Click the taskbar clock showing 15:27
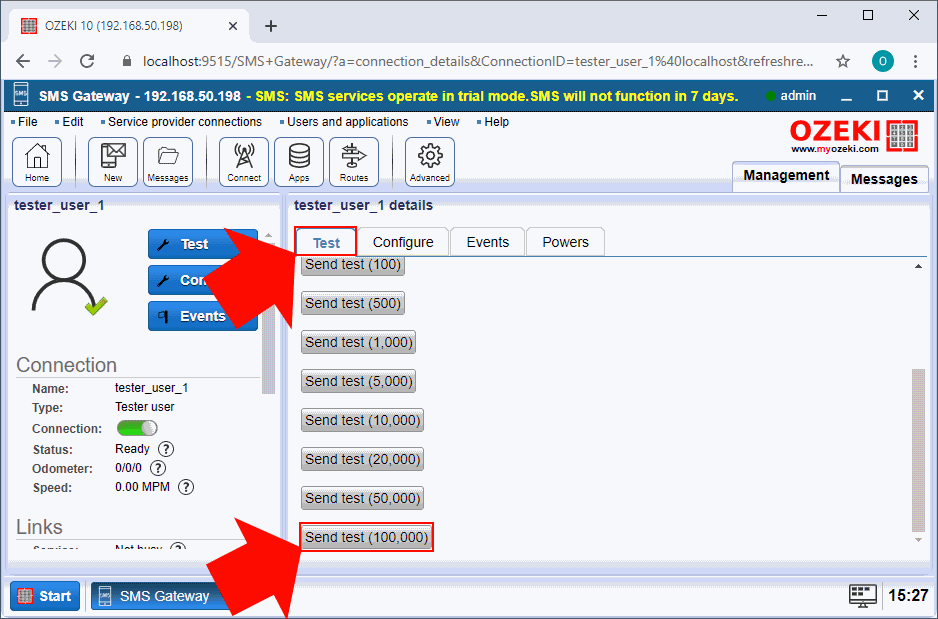 coord(908,596)
